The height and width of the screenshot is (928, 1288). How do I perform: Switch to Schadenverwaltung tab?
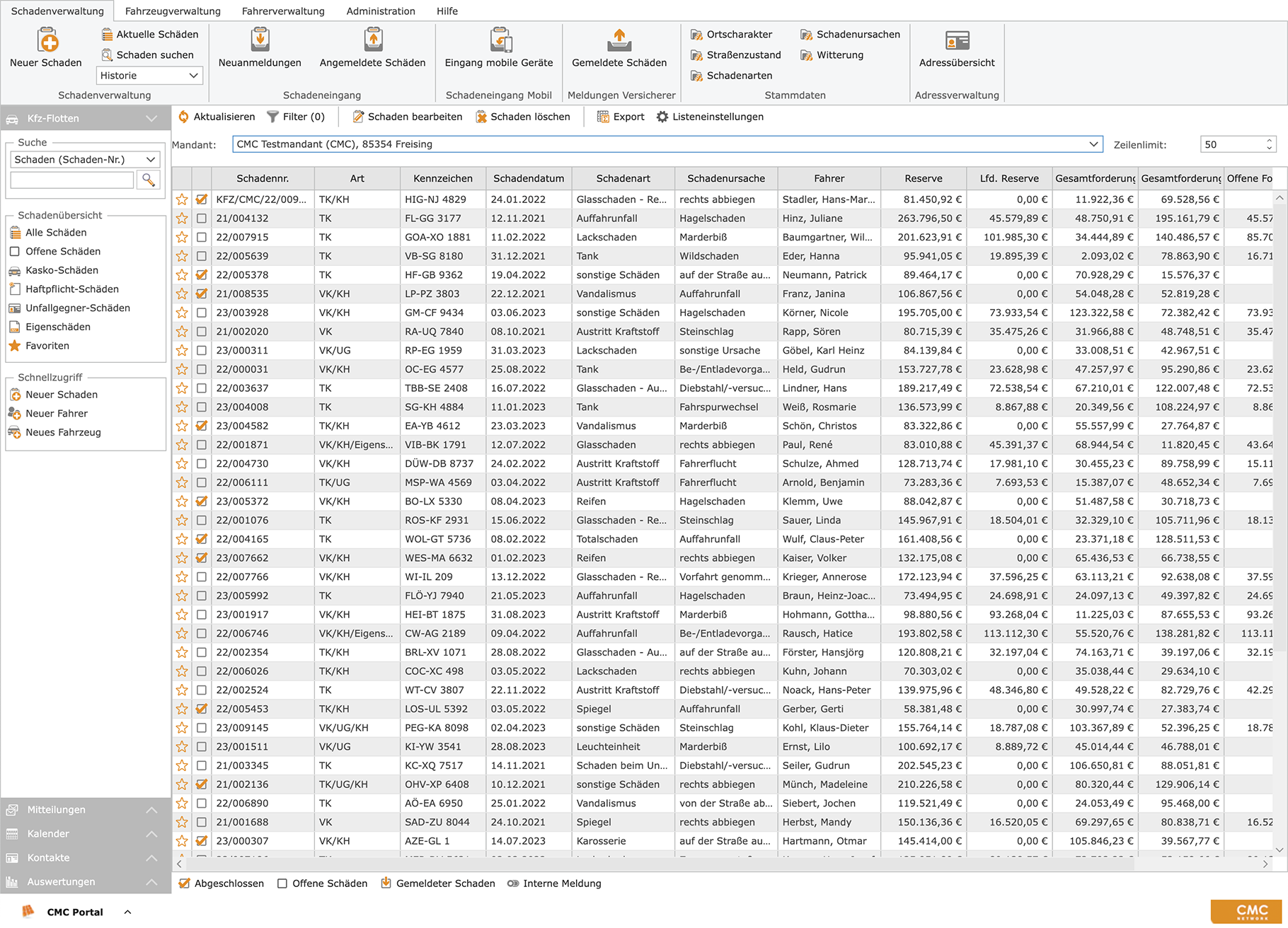(x=57, y=11)
